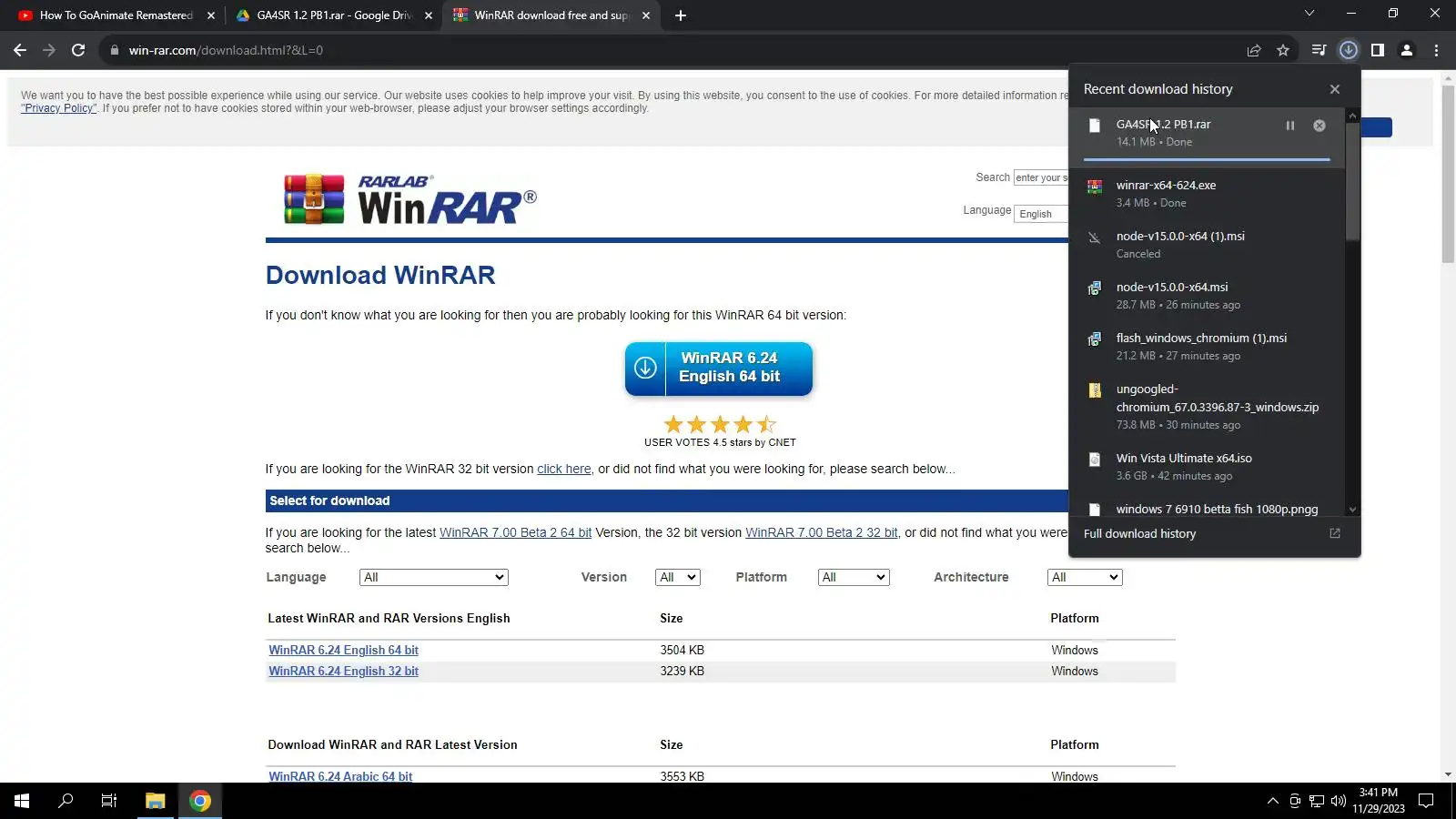The width and height of the screenshot is (1456, 819).
Task: Click the CNET star rating
Action: (x=720, y=424)
